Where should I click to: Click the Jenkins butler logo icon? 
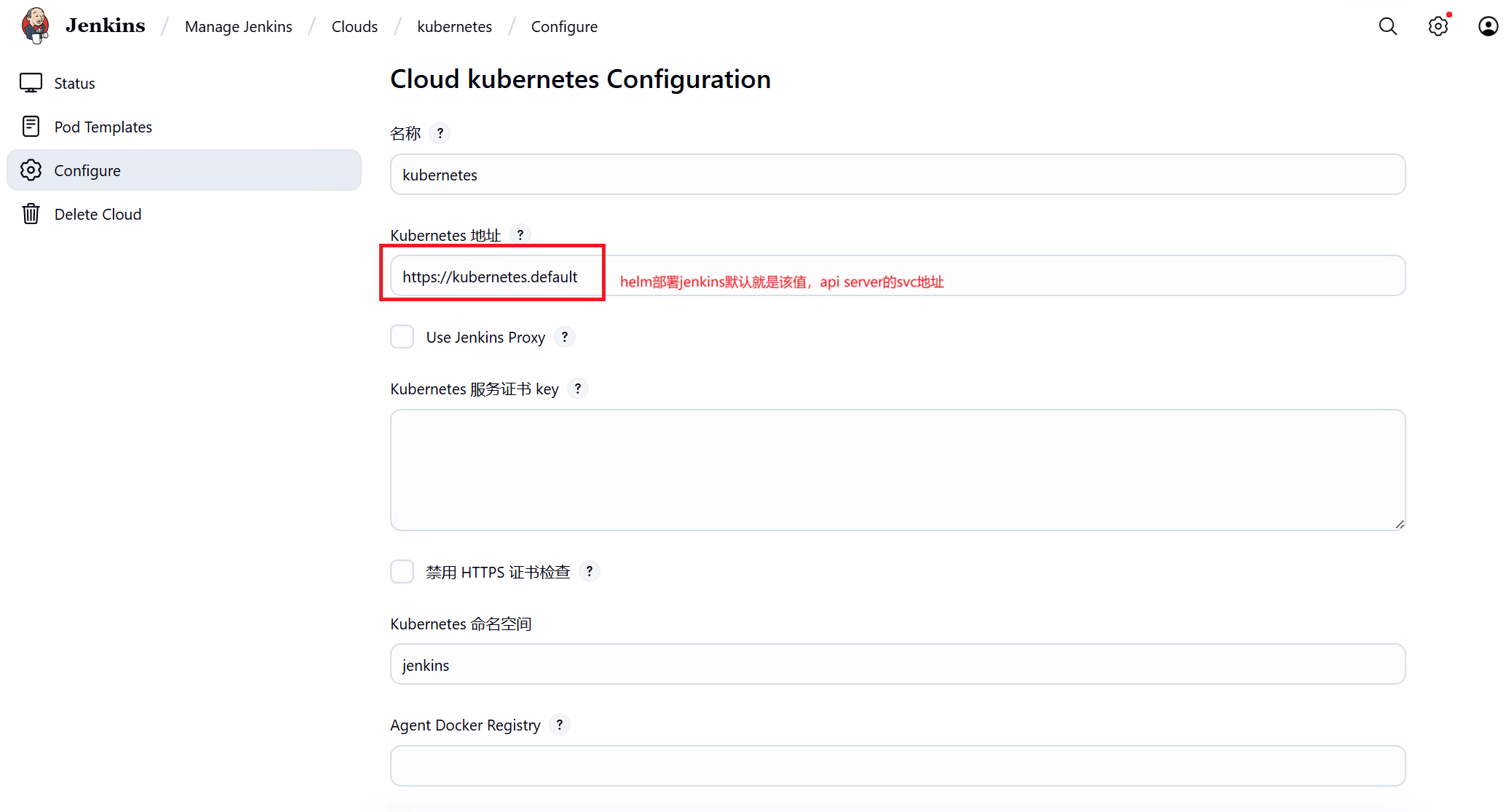click(35, 26)
